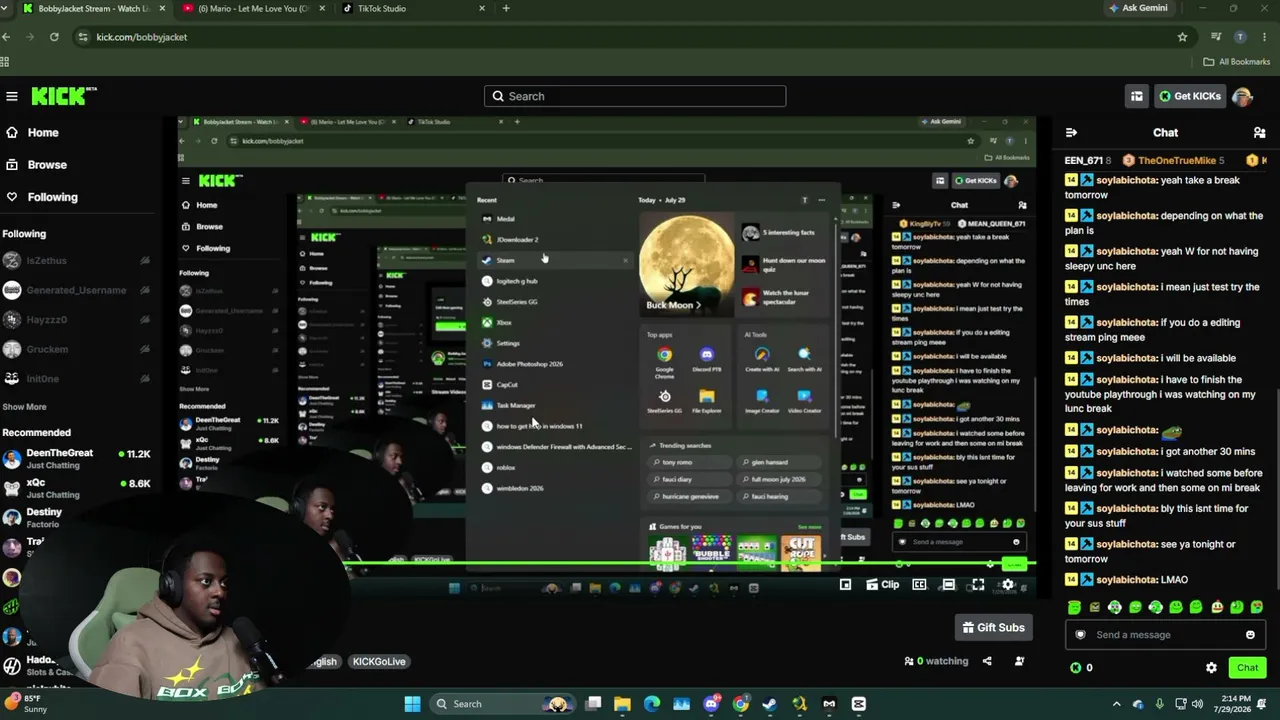Toggle mini player picture-in-picture icon
1280x720 pixels.
click(845, 585)
